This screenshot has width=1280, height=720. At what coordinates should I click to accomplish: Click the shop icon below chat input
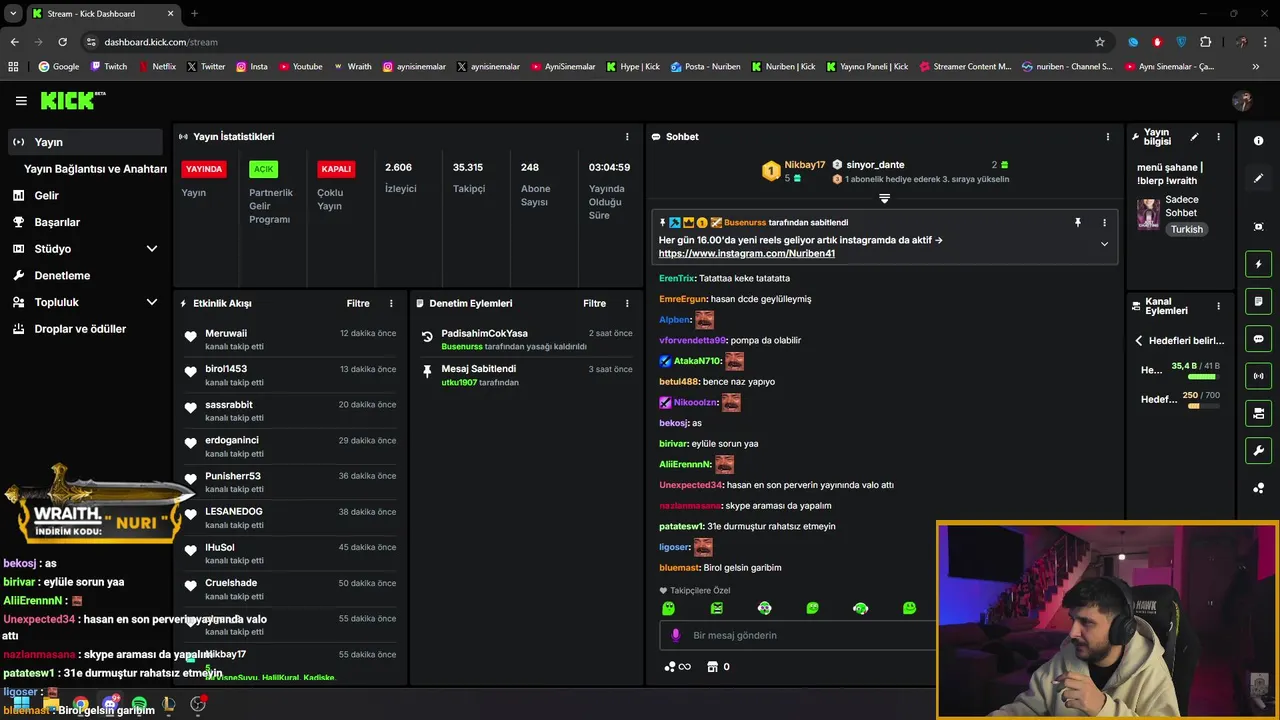tap(713, 667)
